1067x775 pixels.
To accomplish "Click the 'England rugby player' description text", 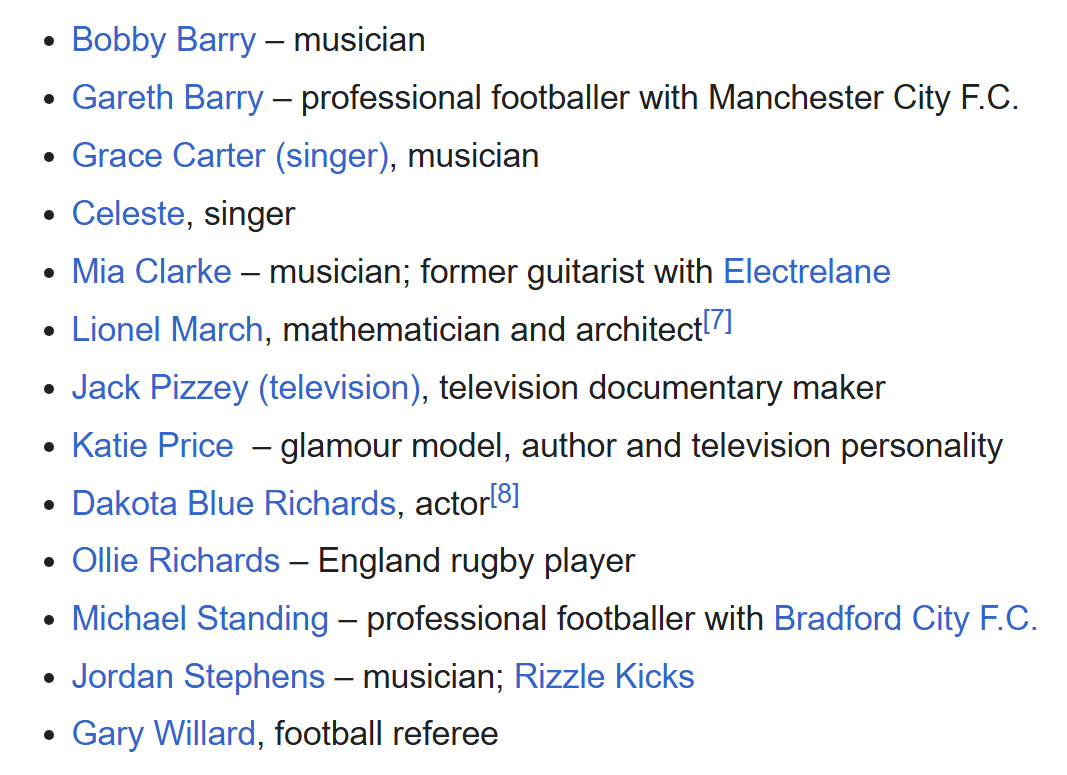I will pos(476,561).
